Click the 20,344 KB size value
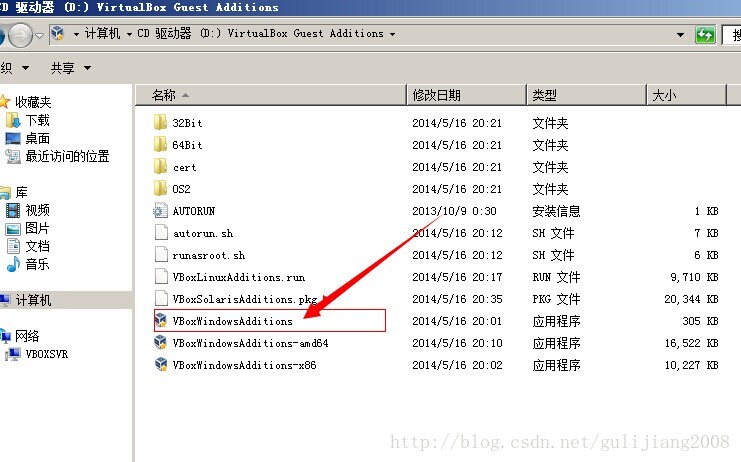Screen dimensions: 741x462 coord(691,299)
